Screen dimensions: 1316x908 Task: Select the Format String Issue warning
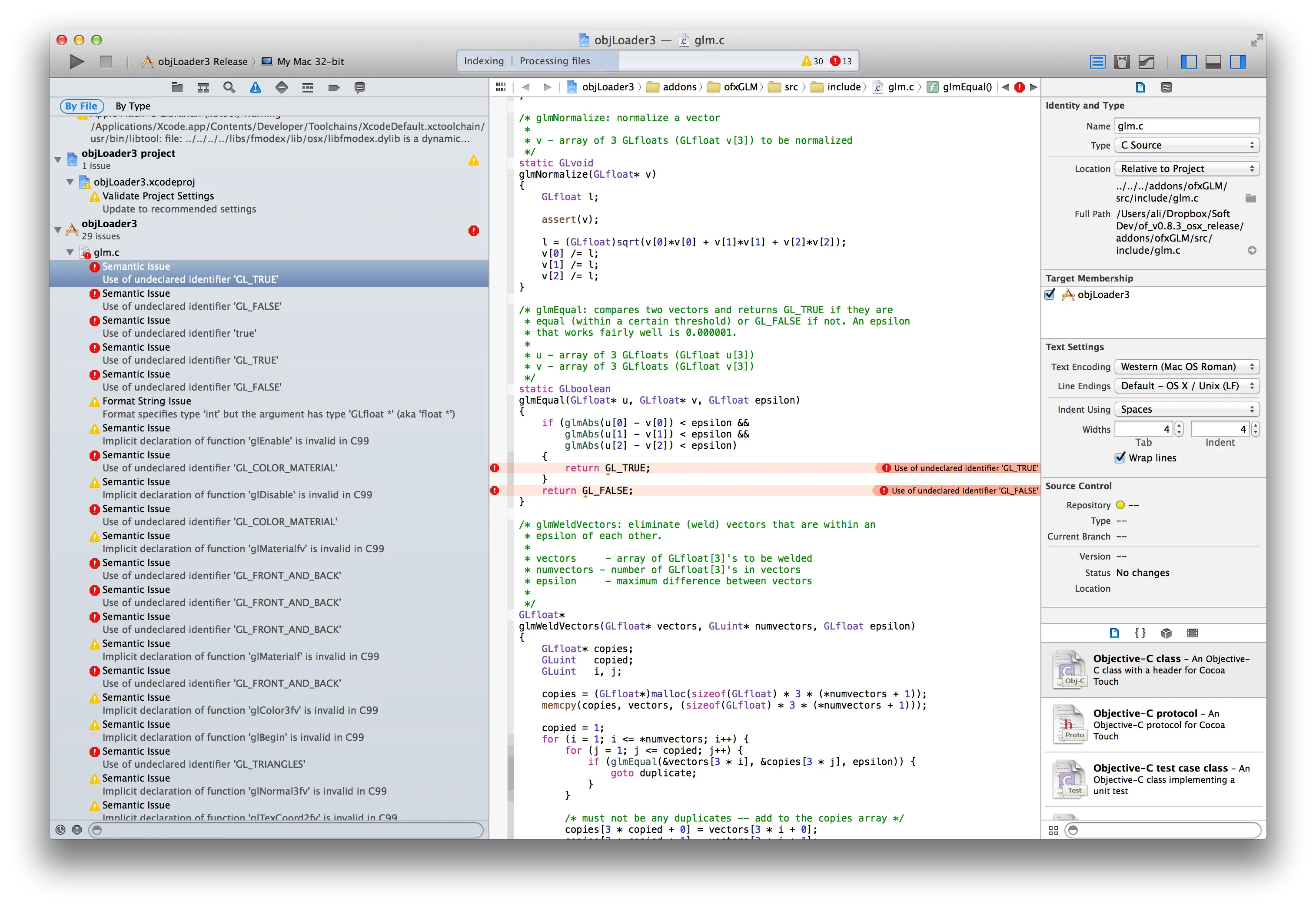(x=269, y=408)
